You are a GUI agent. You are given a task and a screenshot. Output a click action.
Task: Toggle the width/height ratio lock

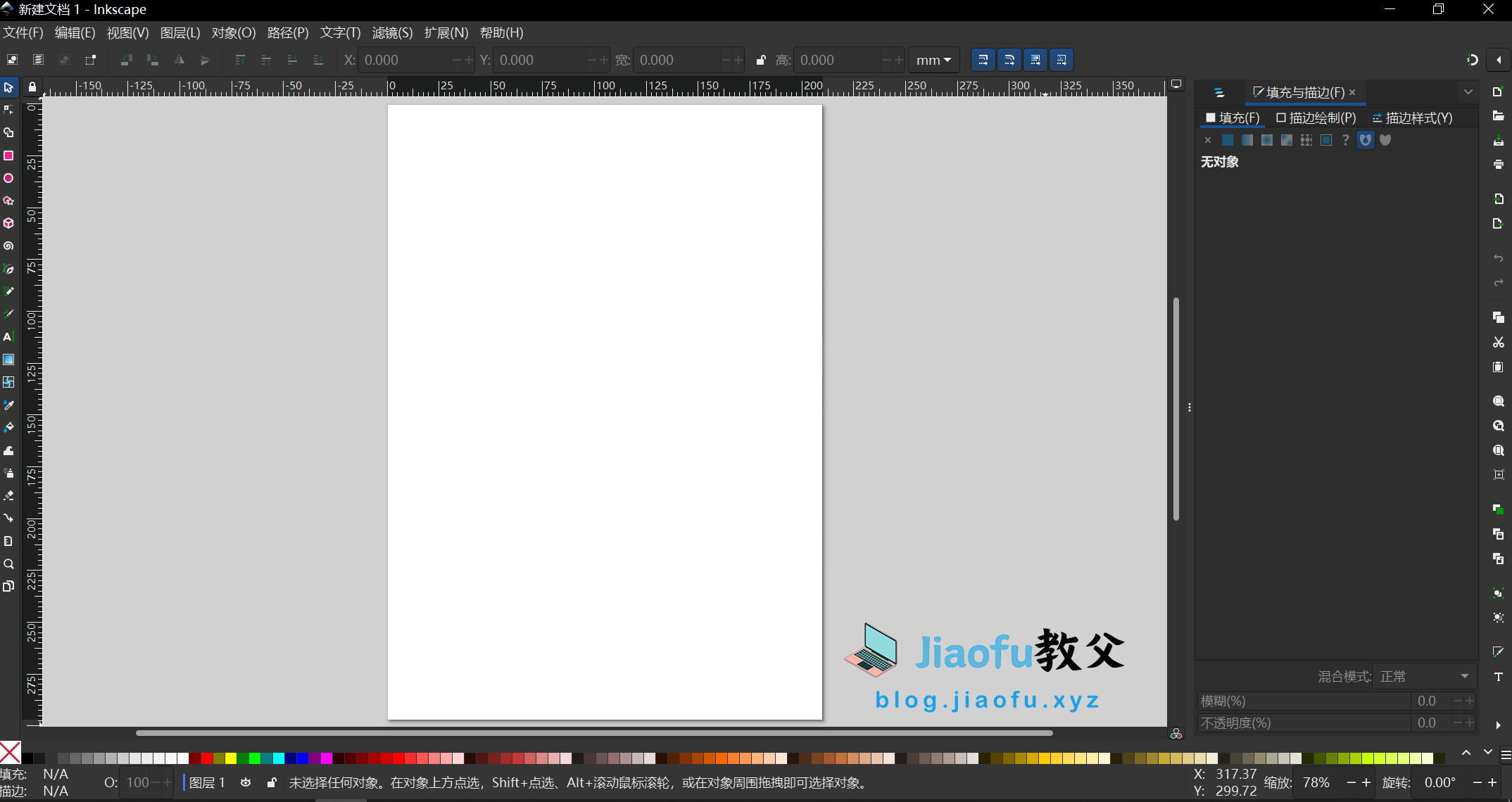(760, 60)
